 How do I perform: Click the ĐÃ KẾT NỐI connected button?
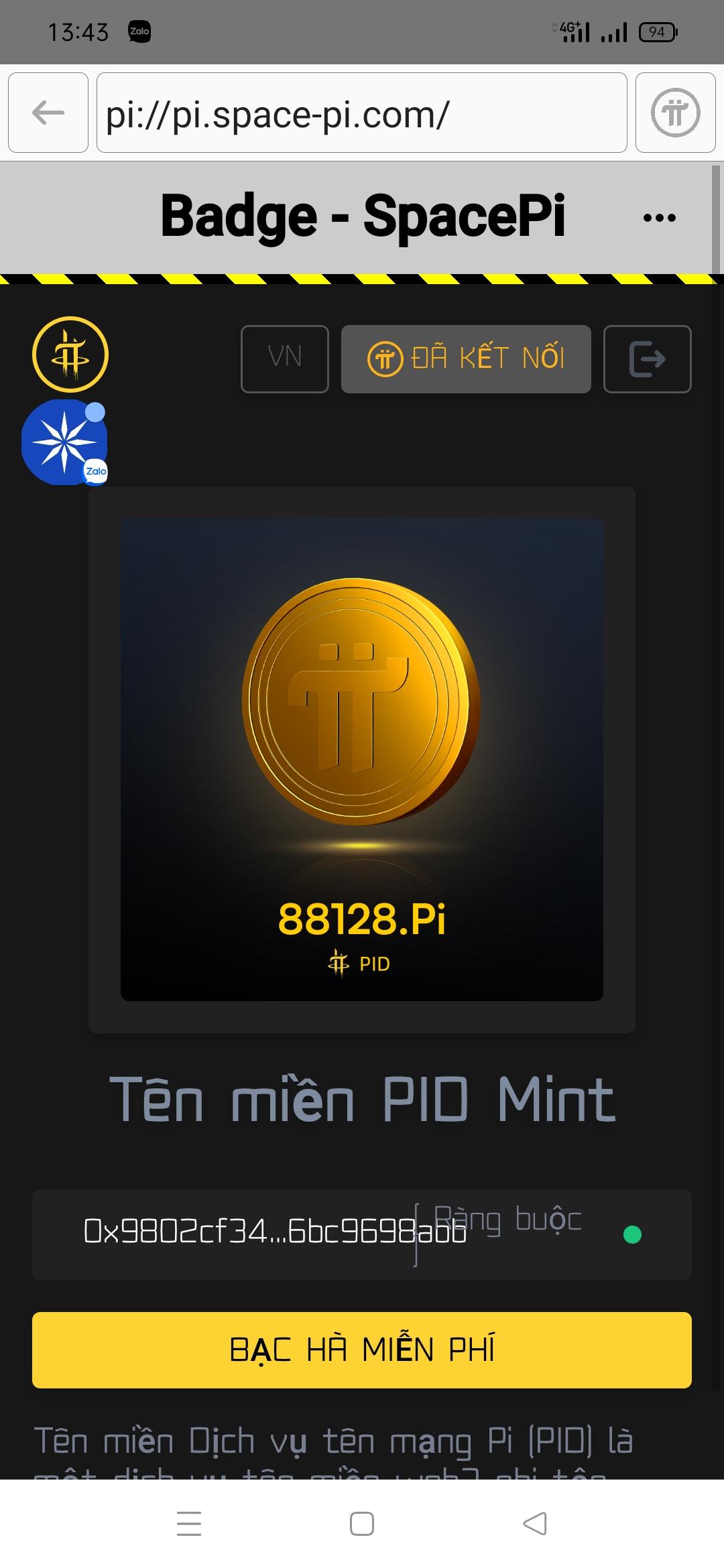(466, 358)
